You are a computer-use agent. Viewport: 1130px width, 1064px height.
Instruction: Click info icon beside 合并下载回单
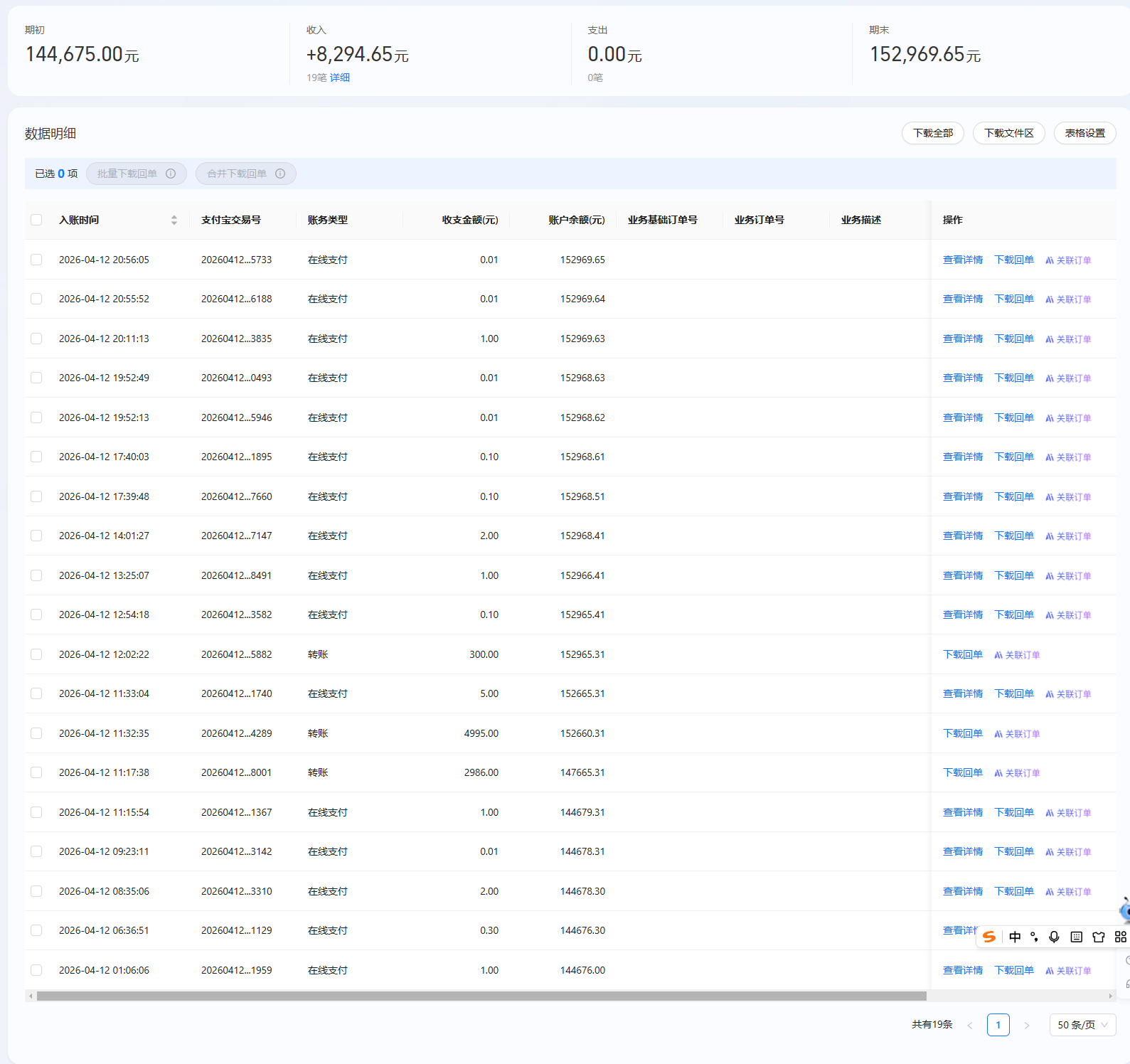[x=280, y=174]
